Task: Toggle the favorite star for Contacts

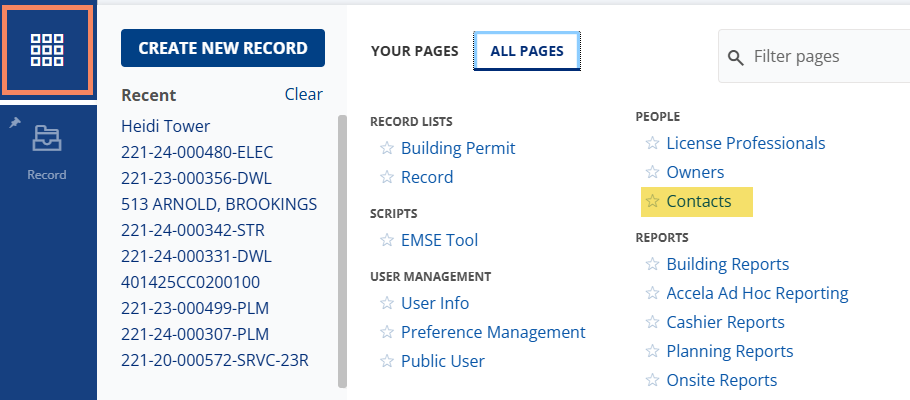Action: (652, 202)
